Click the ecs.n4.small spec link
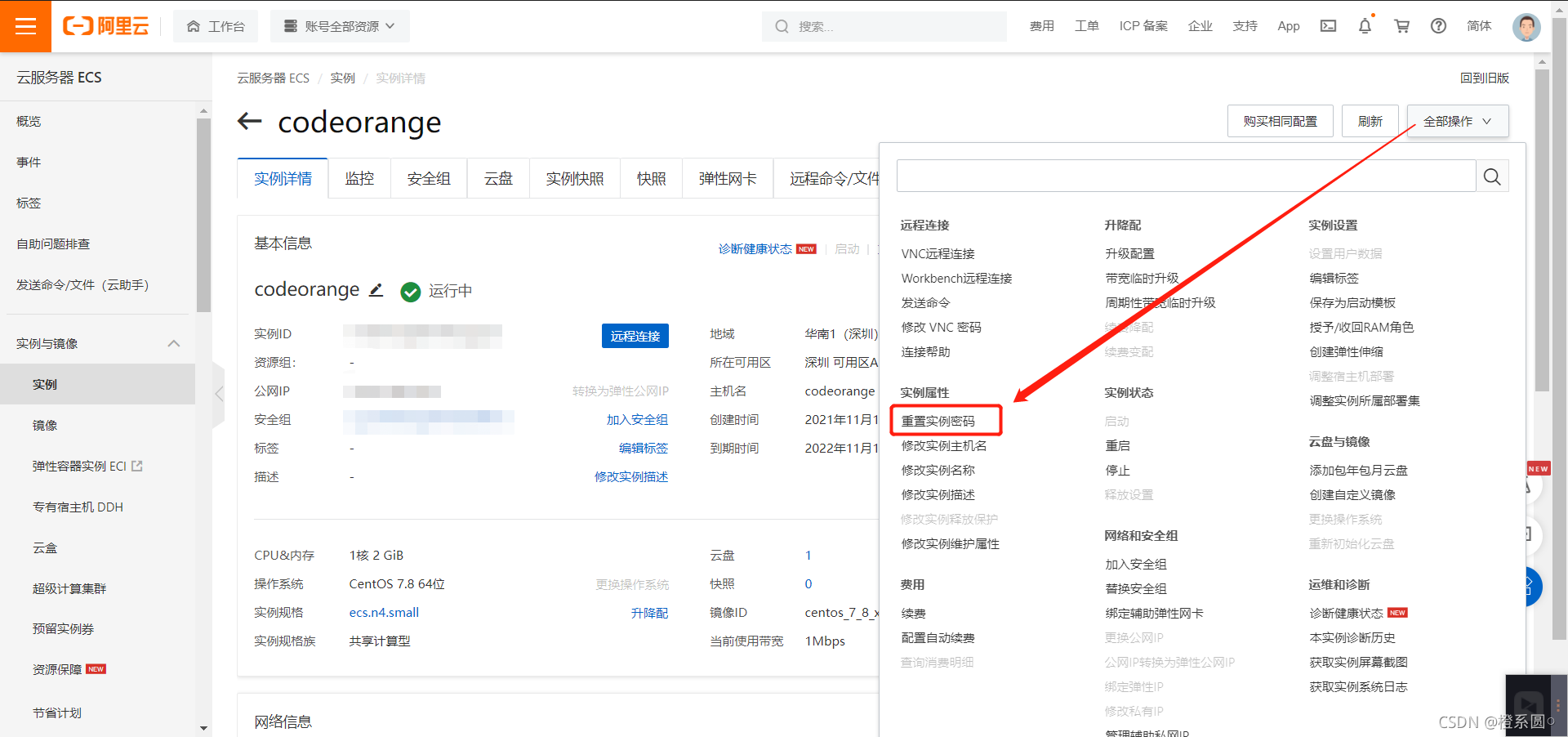Viewport: 1568px width, 737px height. (384, 613)
